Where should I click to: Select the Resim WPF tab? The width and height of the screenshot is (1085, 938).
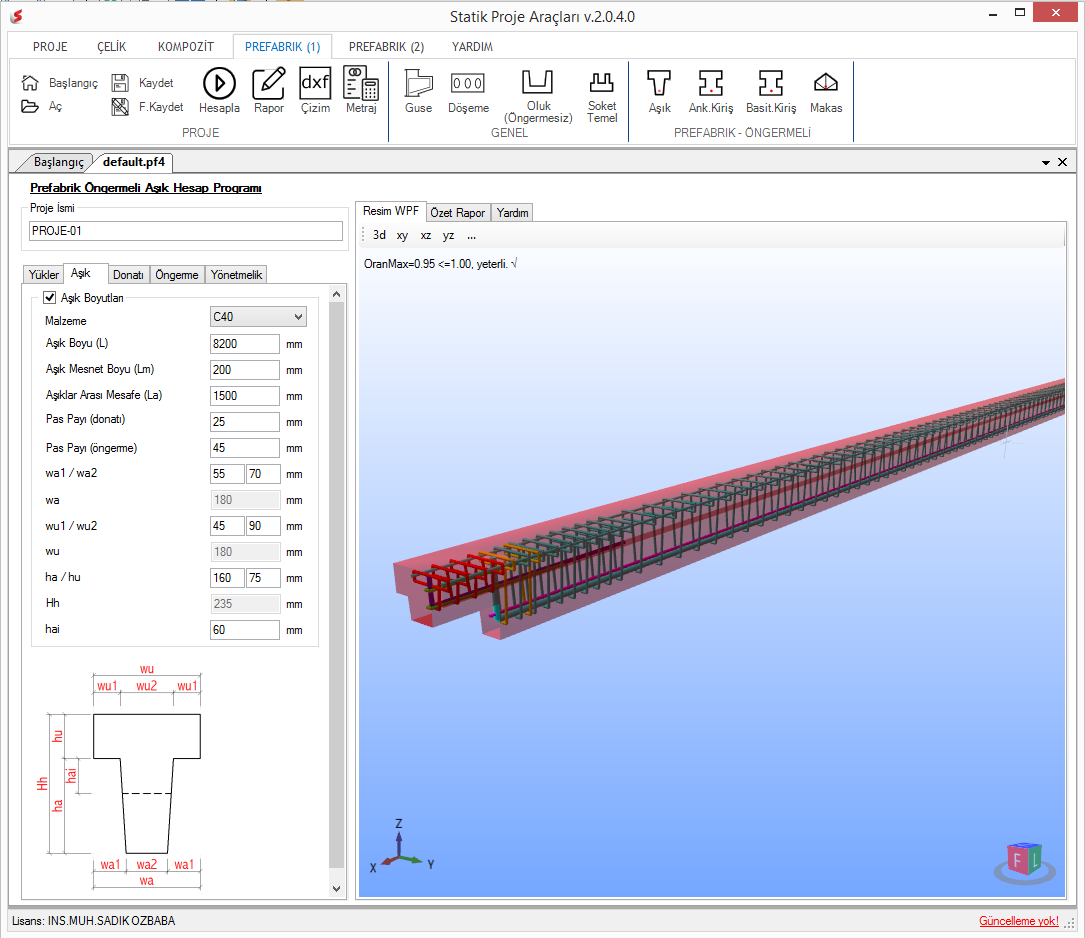tap(391, 211)
